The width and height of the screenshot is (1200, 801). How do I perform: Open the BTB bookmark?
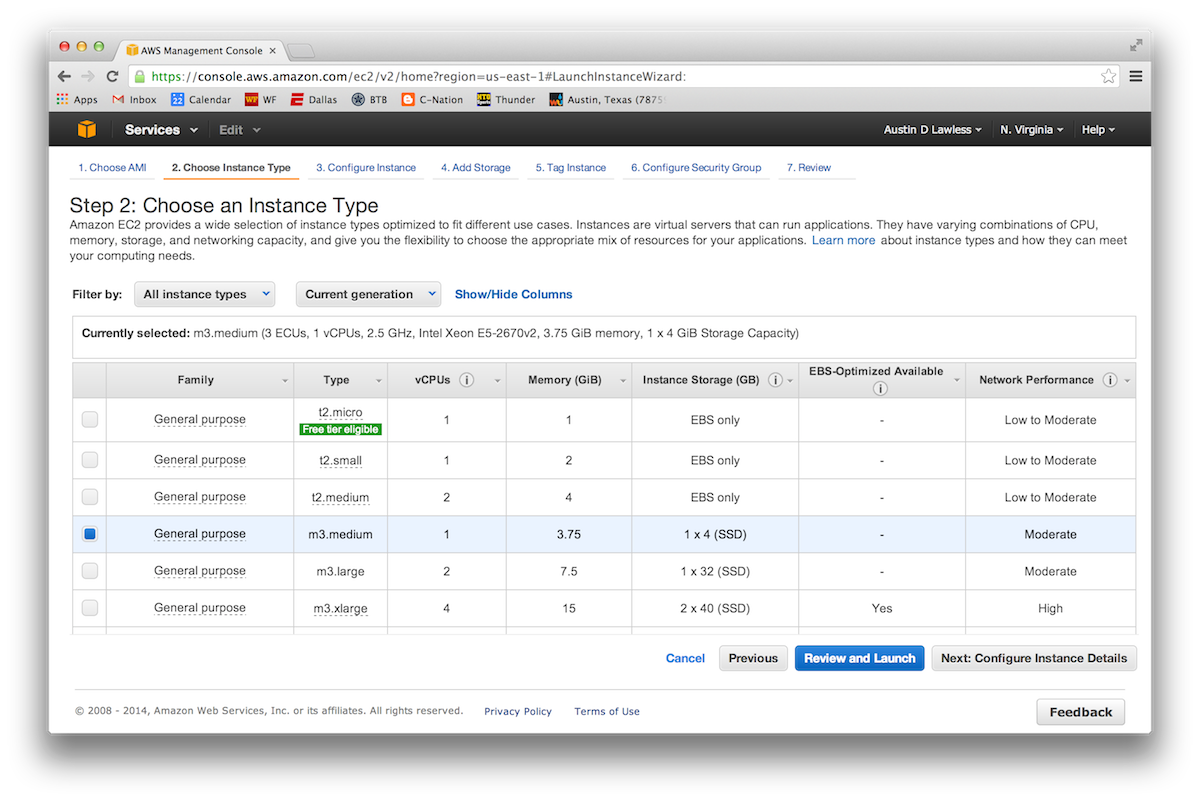(369, 100)
